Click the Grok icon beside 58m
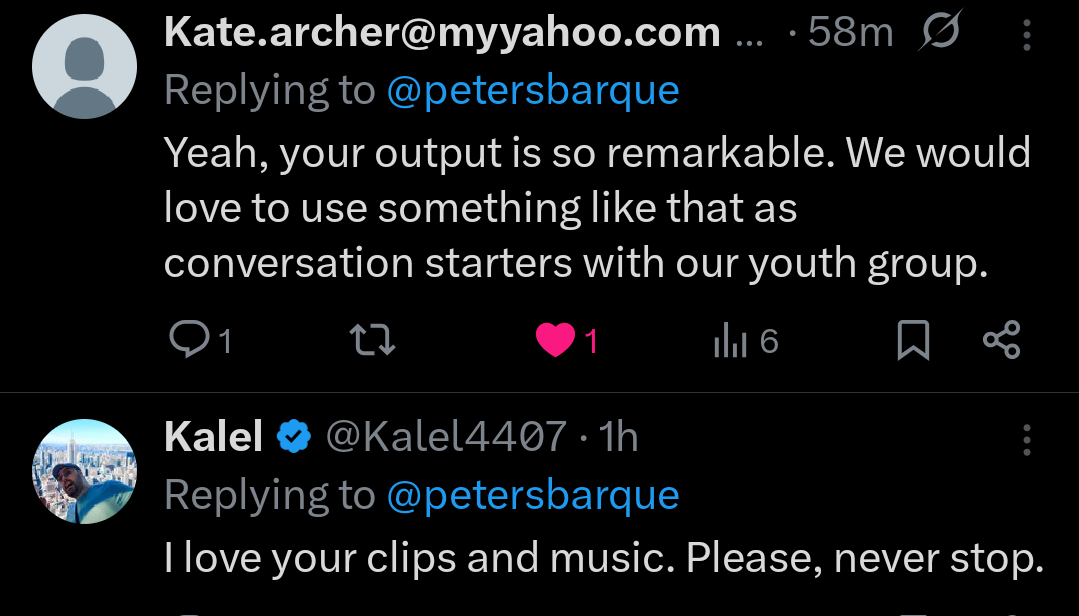Viewport: 1079px width, 616px height. coord(939,33)
